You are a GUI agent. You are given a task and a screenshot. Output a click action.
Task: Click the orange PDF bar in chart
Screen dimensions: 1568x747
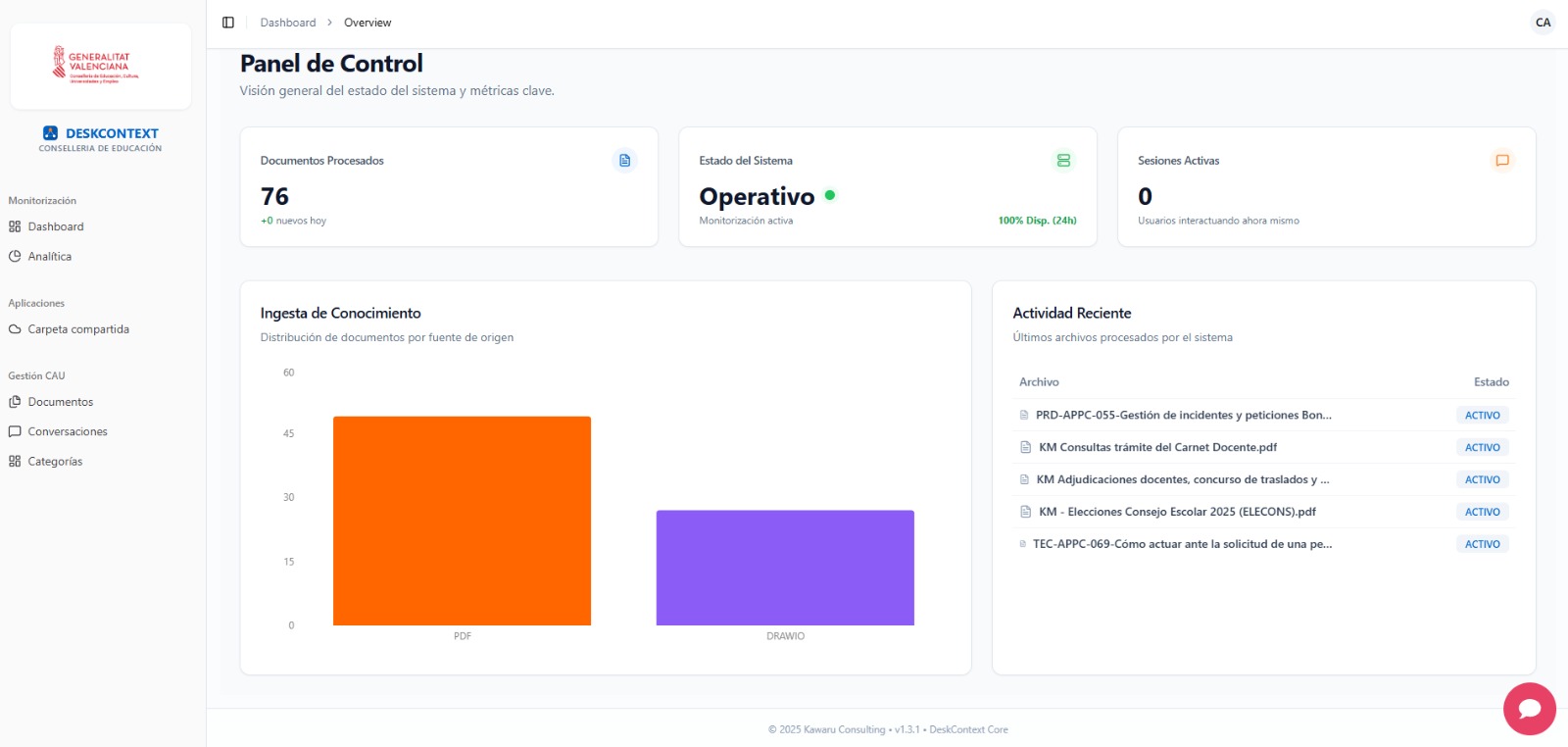pyautogui.click(x=462, y=521)
